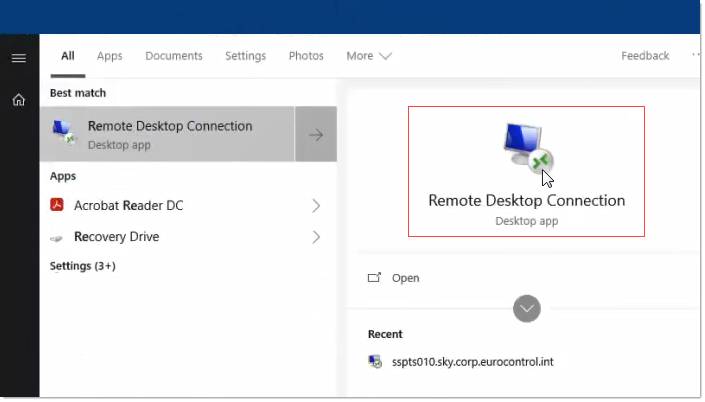Switch to the Apps tab

pos(109,56)
